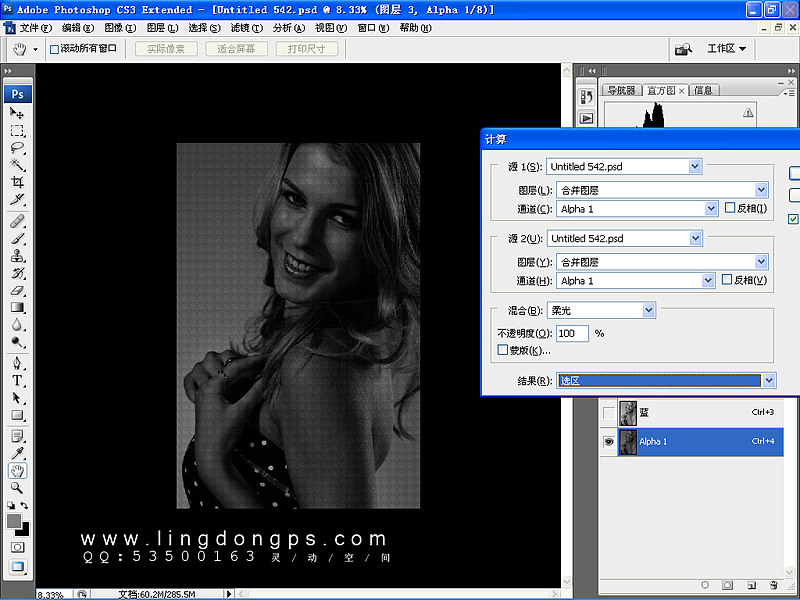Open the 编辑(E) menu
The image size is (800, 600).
[x=78, y=28]
